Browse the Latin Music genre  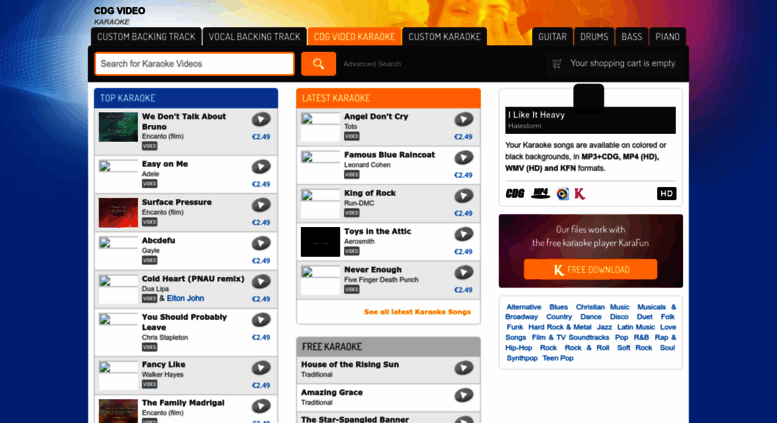[x=636, y=327]
